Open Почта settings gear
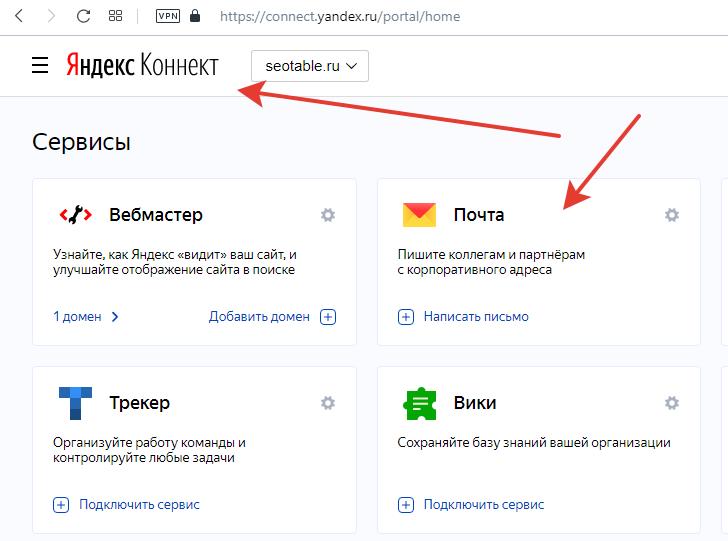 (672, 215)
